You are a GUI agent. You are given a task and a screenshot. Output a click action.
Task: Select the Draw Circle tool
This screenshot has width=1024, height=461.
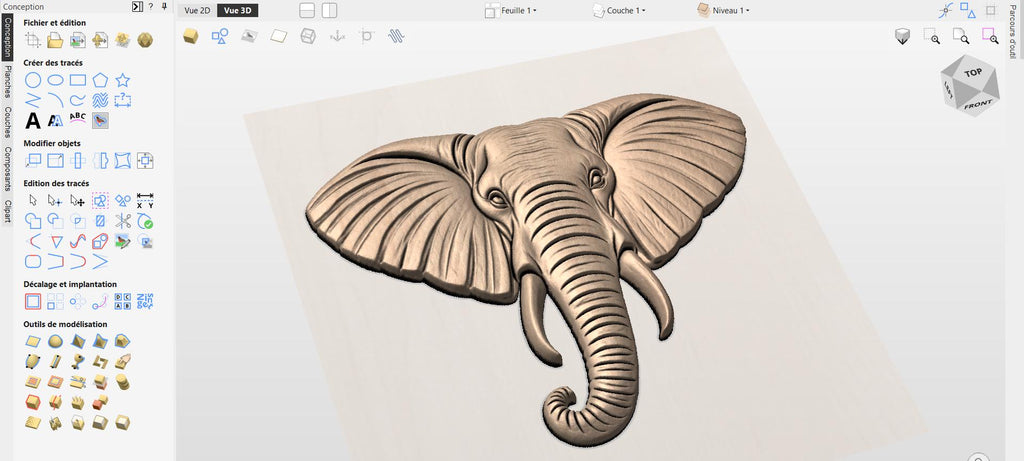(x=33, y=80)
